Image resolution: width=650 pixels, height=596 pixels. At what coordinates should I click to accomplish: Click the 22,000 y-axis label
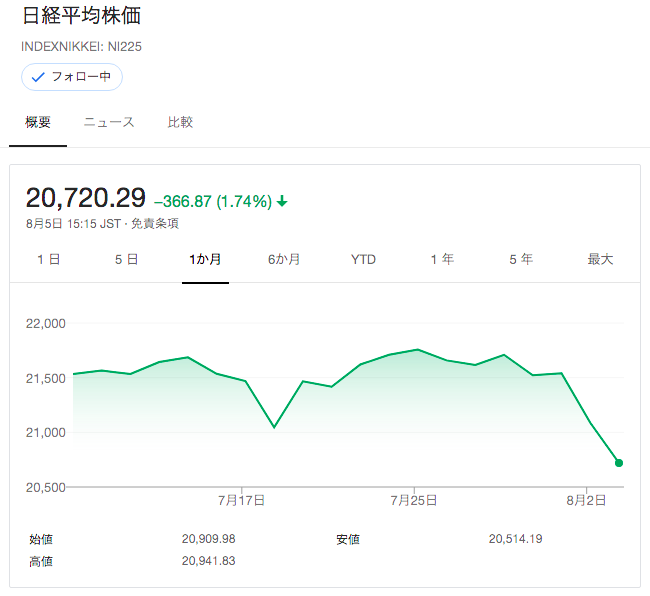46,324
